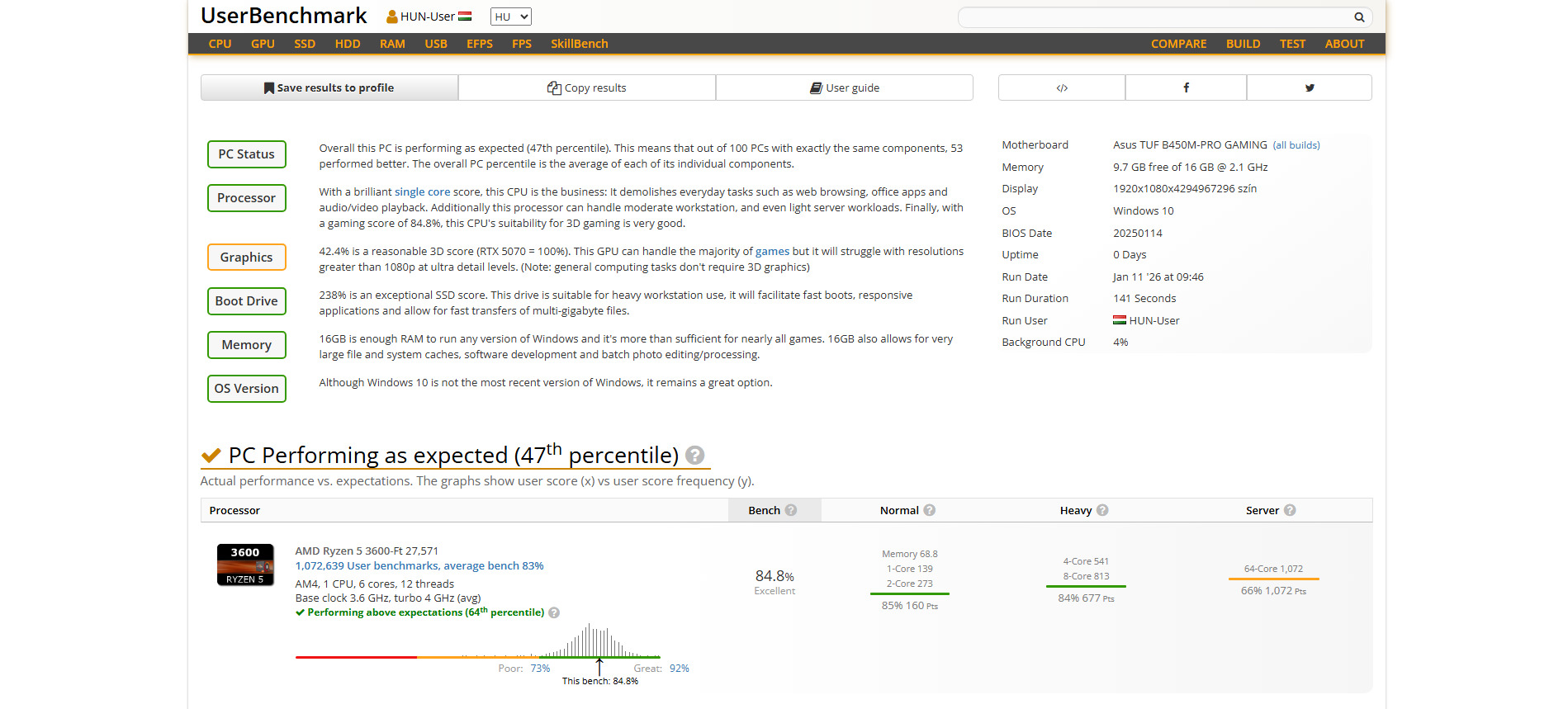Click the Graphics section button
Image resolution: width=1568 pixels, height=709 pixels.
[247, 258]
